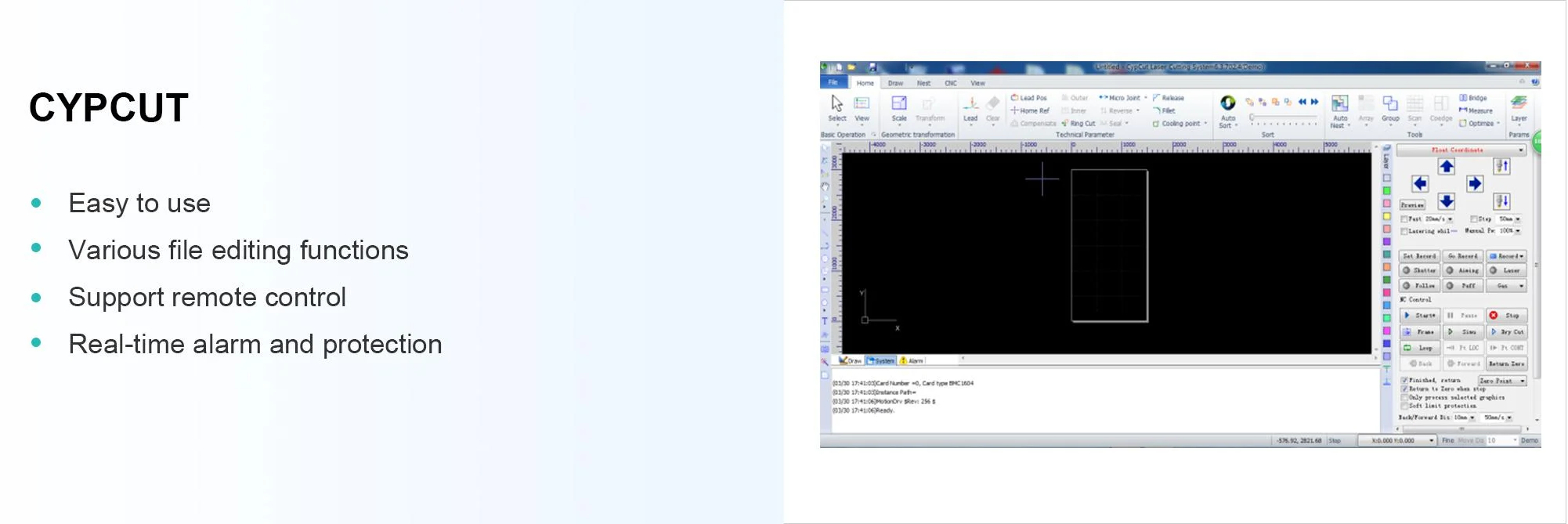Click the Frame button
Image resolution: width=1568 pixels, height=524 pixels.
(x=1420, y=332)
